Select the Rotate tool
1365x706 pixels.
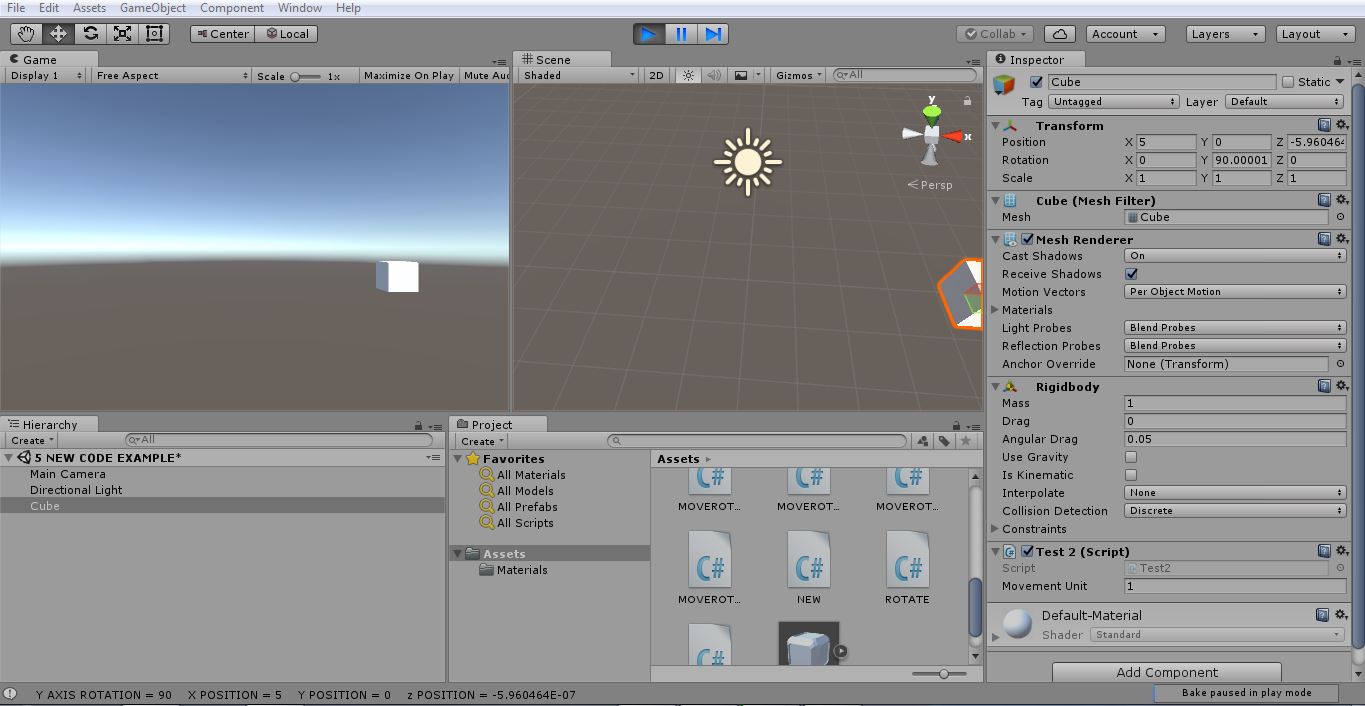point(89,33)
